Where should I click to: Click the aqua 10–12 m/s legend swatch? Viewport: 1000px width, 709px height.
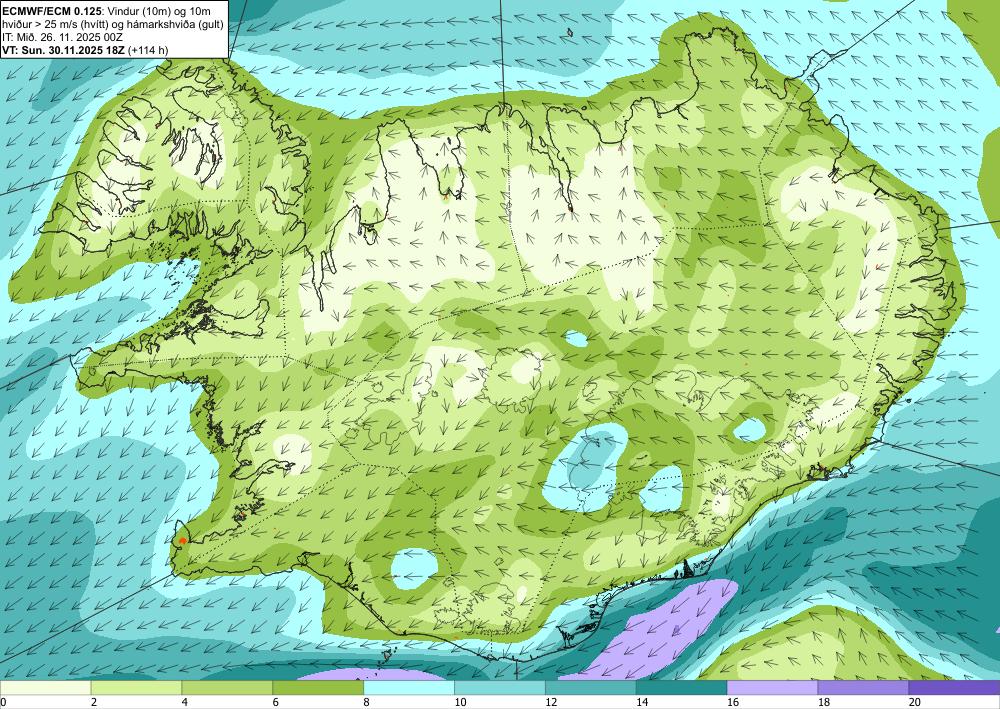499,688
